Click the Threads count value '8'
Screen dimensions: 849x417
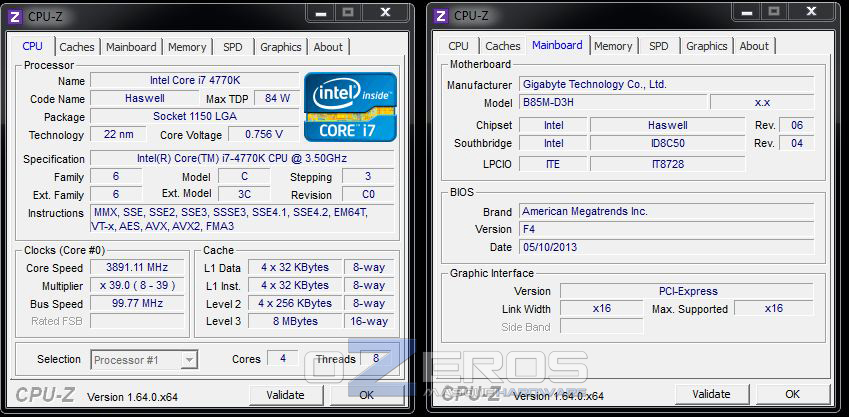point(376,359)
